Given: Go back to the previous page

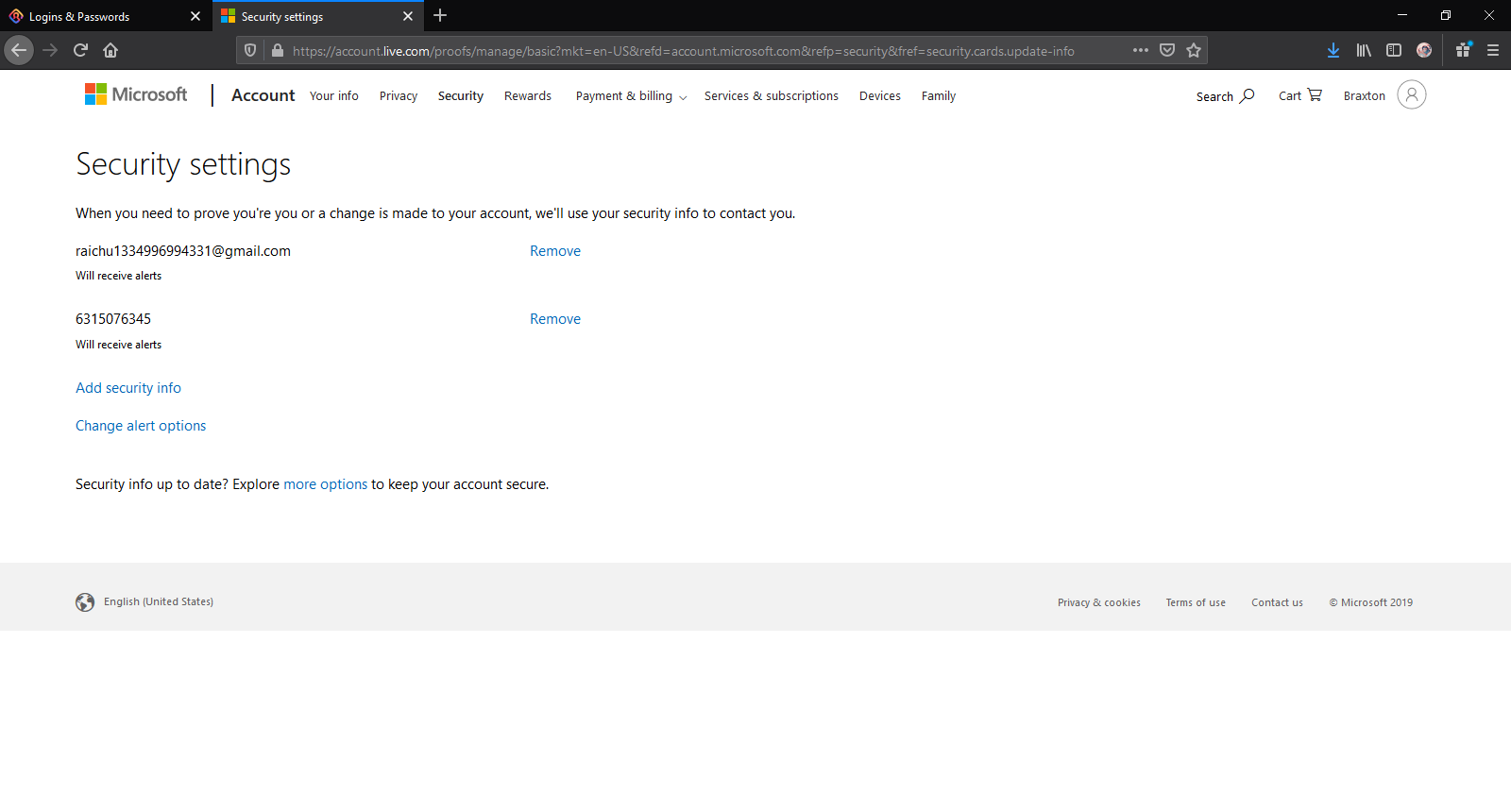Looking at the screenshot, I should [19, 50].
